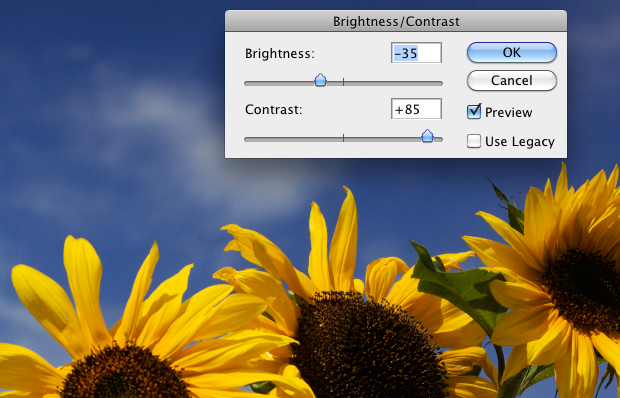The image size is (620, 398).
Task: Click Cancel to discard Brightness/Contrast changes
Action: point(512,81)
